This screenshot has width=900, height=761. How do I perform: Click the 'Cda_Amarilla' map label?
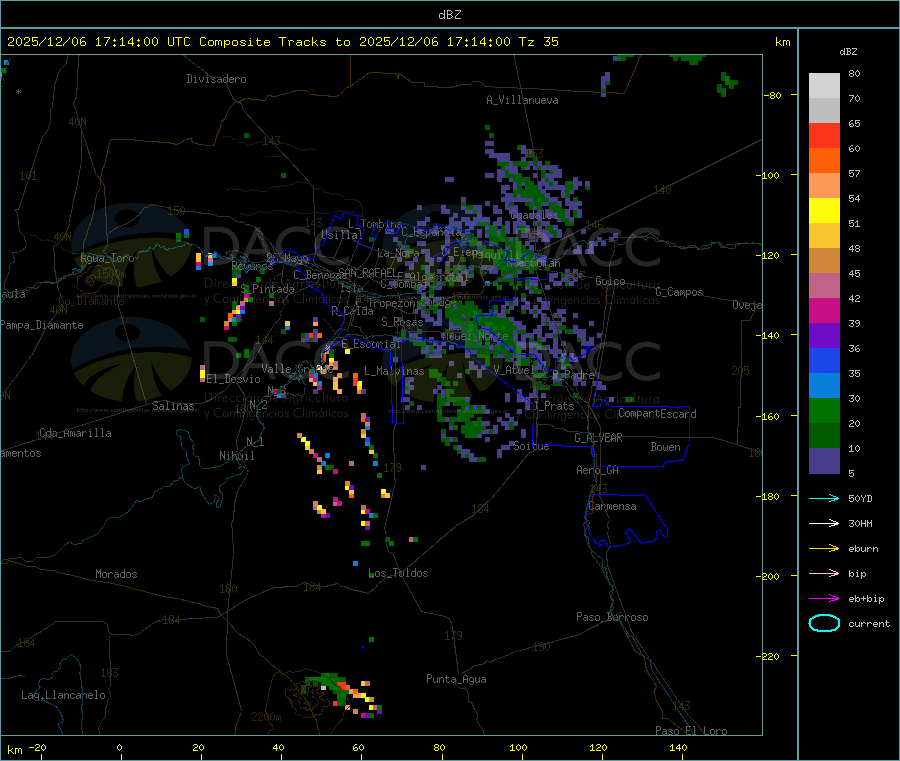[x=75, y=433]
